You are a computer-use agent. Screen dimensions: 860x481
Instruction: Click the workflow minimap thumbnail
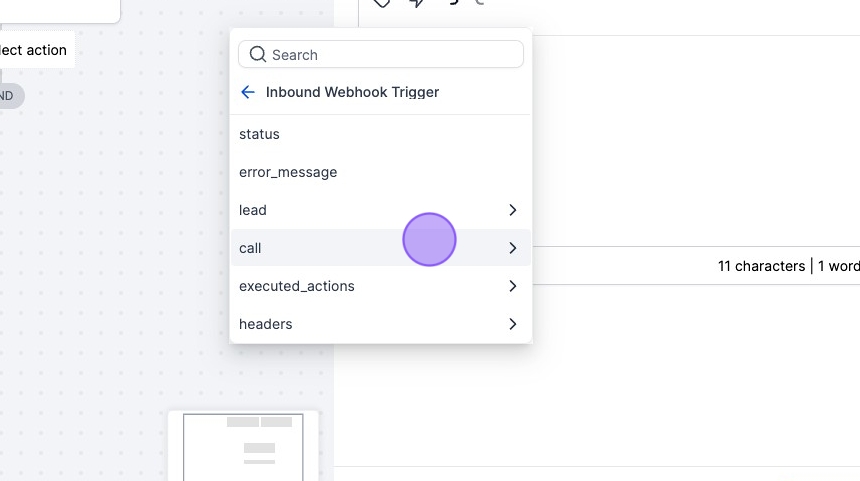pyautogui.click(x=243, y=445)
